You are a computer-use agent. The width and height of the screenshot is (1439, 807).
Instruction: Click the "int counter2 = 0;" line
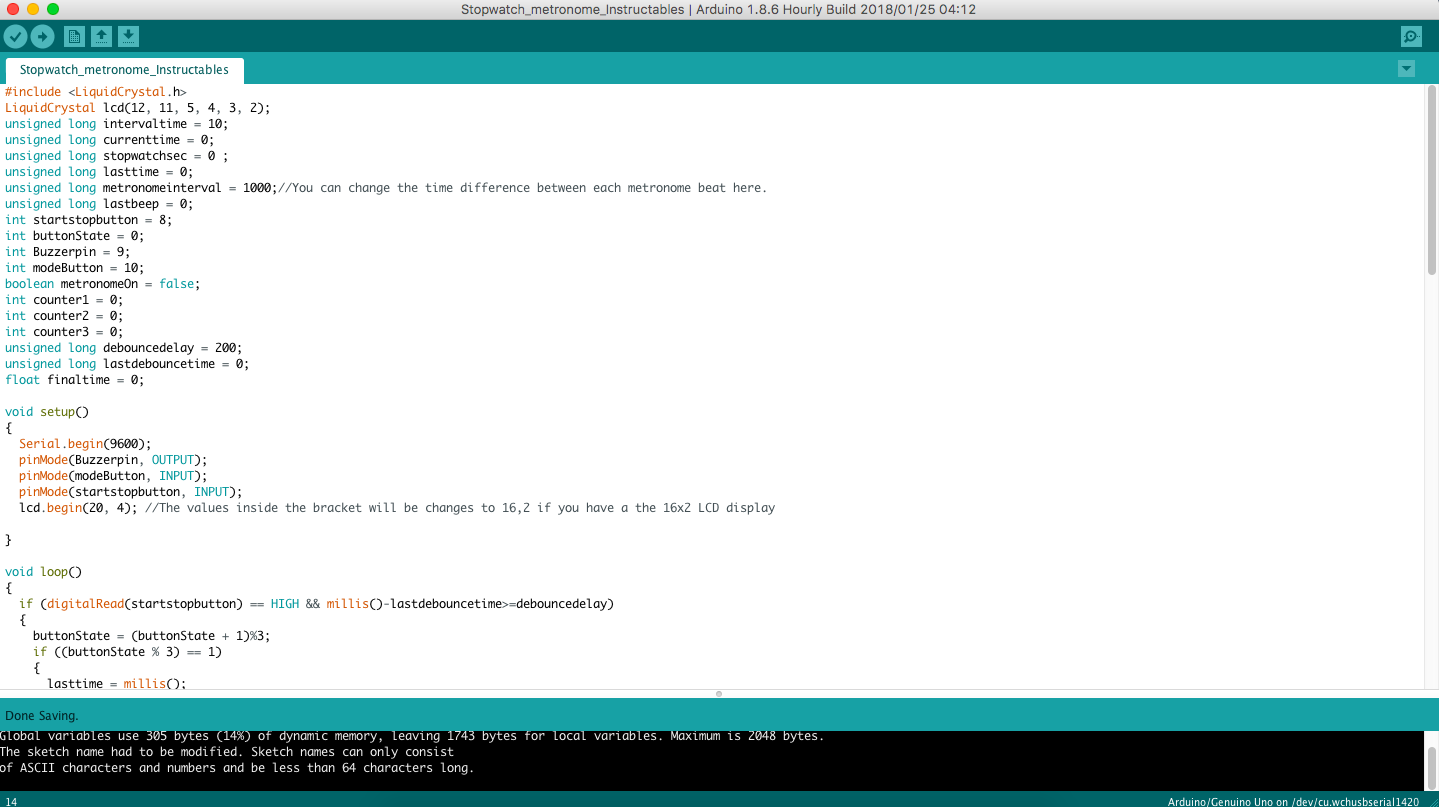click(64, 316)
